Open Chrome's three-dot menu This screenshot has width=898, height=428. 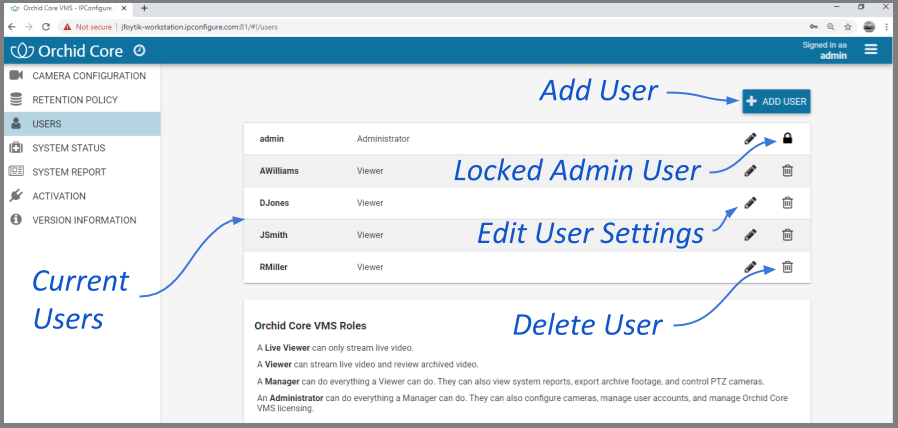887,27
